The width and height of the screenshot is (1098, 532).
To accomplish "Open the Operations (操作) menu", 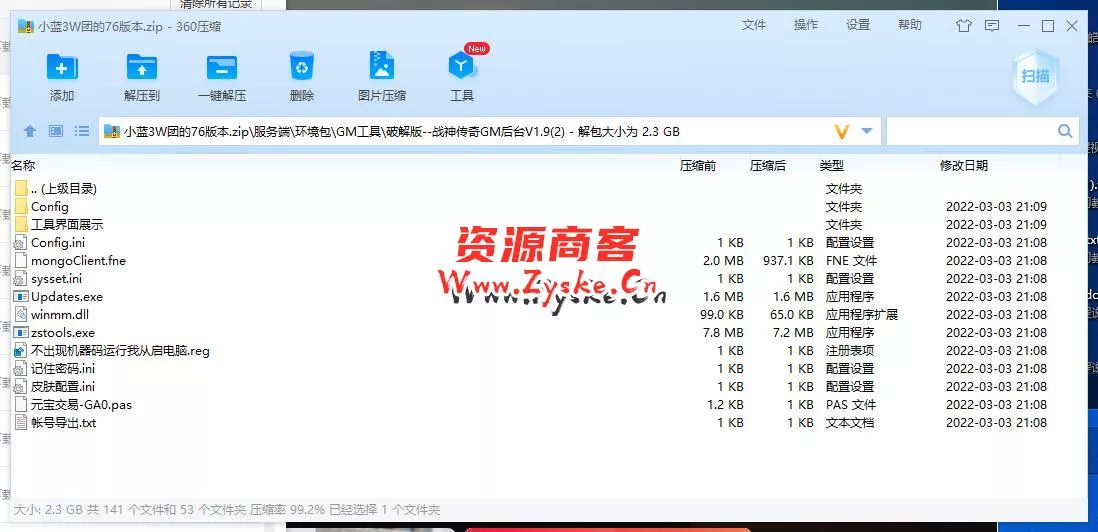I will [x=806, y=25].
